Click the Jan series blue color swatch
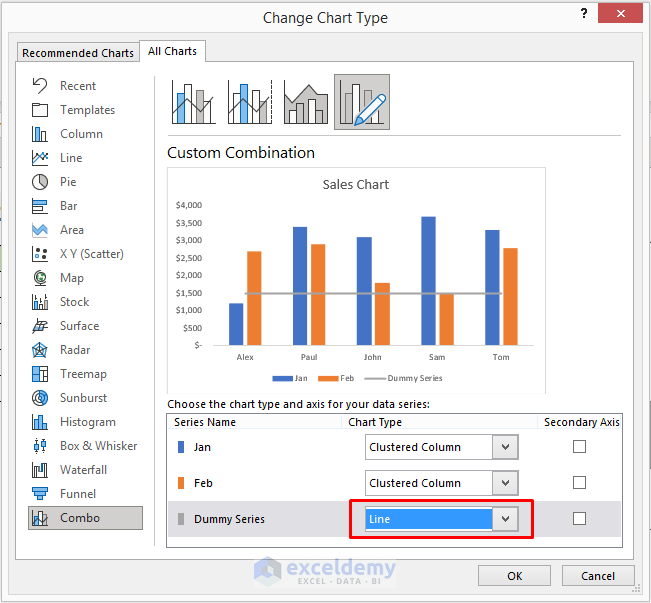 181,447
